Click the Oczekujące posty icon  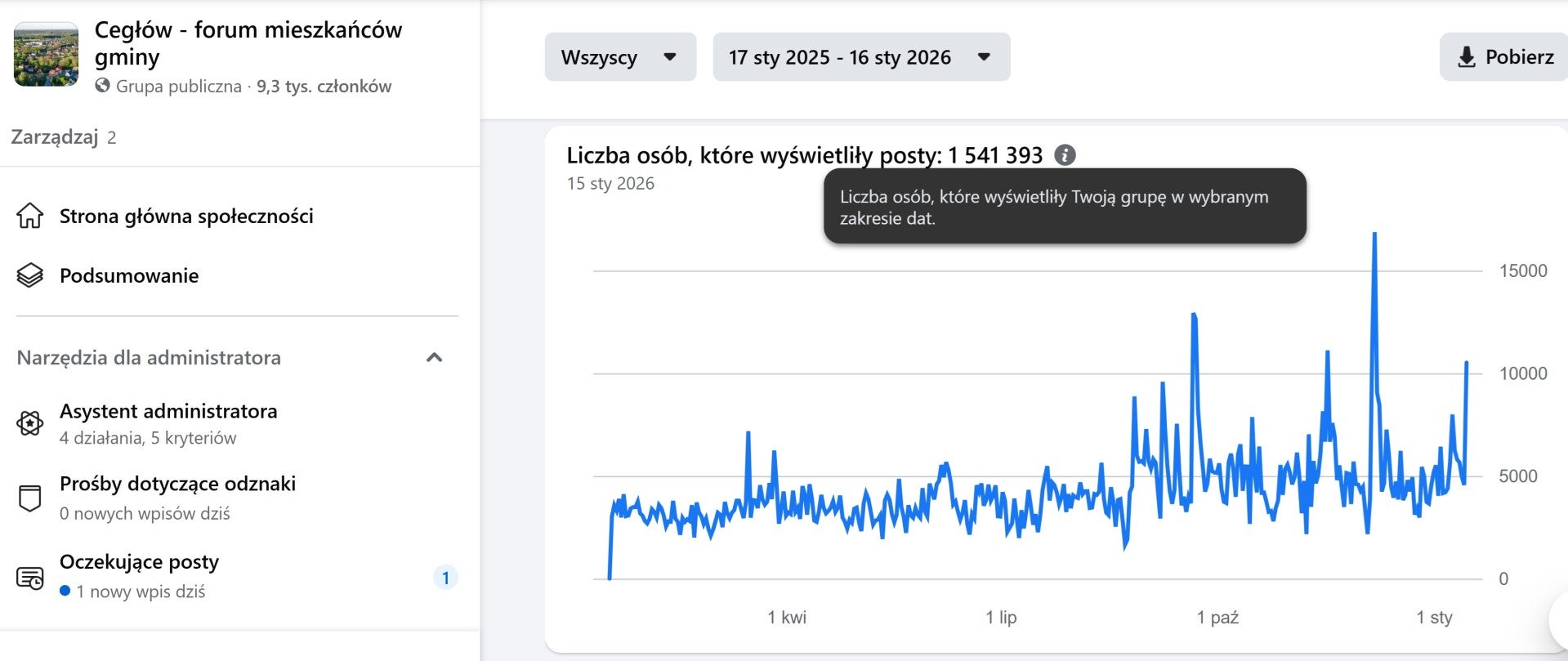point(30,578)
